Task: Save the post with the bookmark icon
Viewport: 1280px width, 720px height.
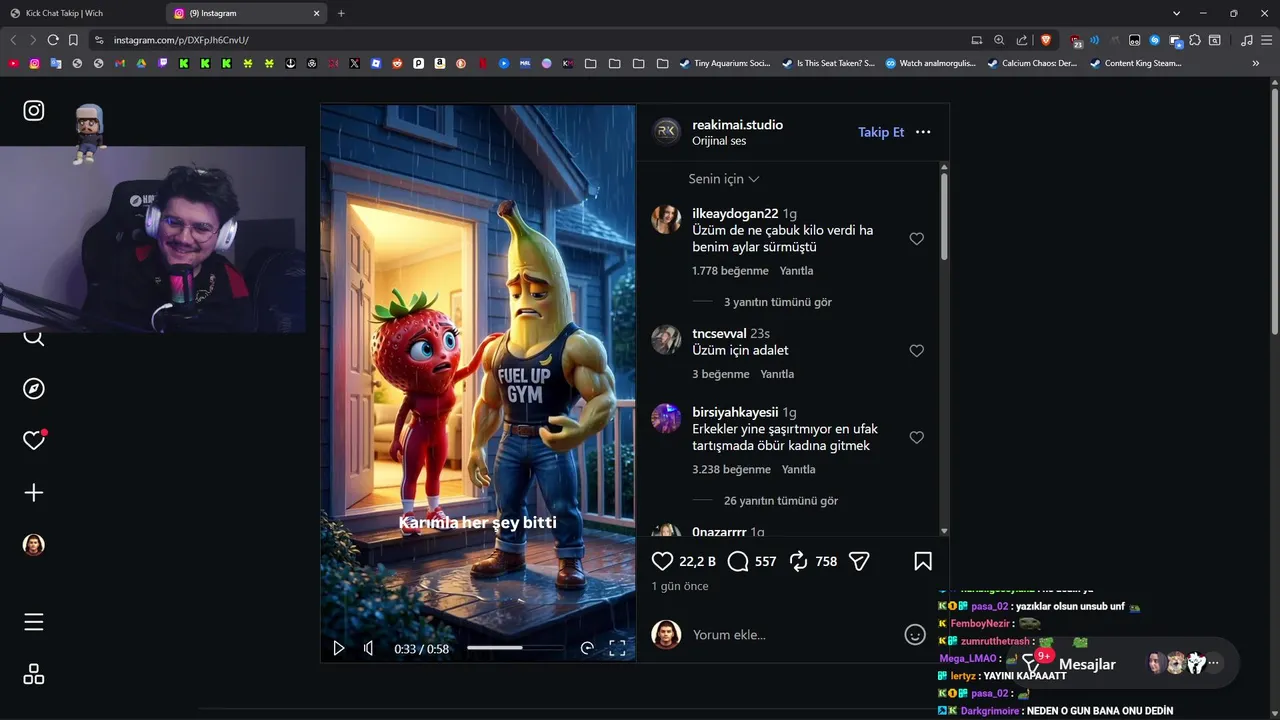Action: click(x=923, y=561)
